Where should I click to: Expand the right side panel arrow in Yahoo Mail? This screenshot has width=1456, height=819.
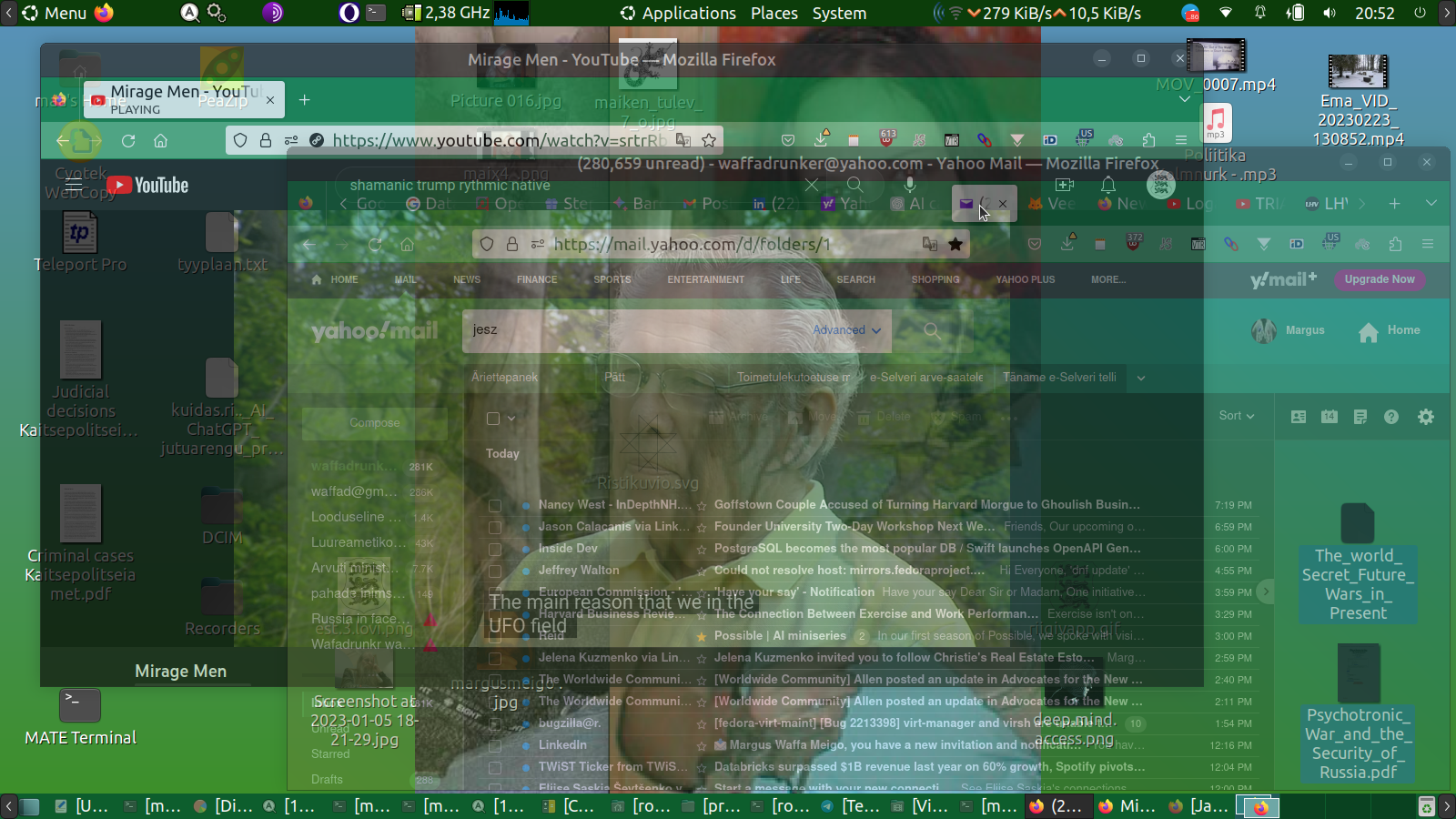point(1265,591)
